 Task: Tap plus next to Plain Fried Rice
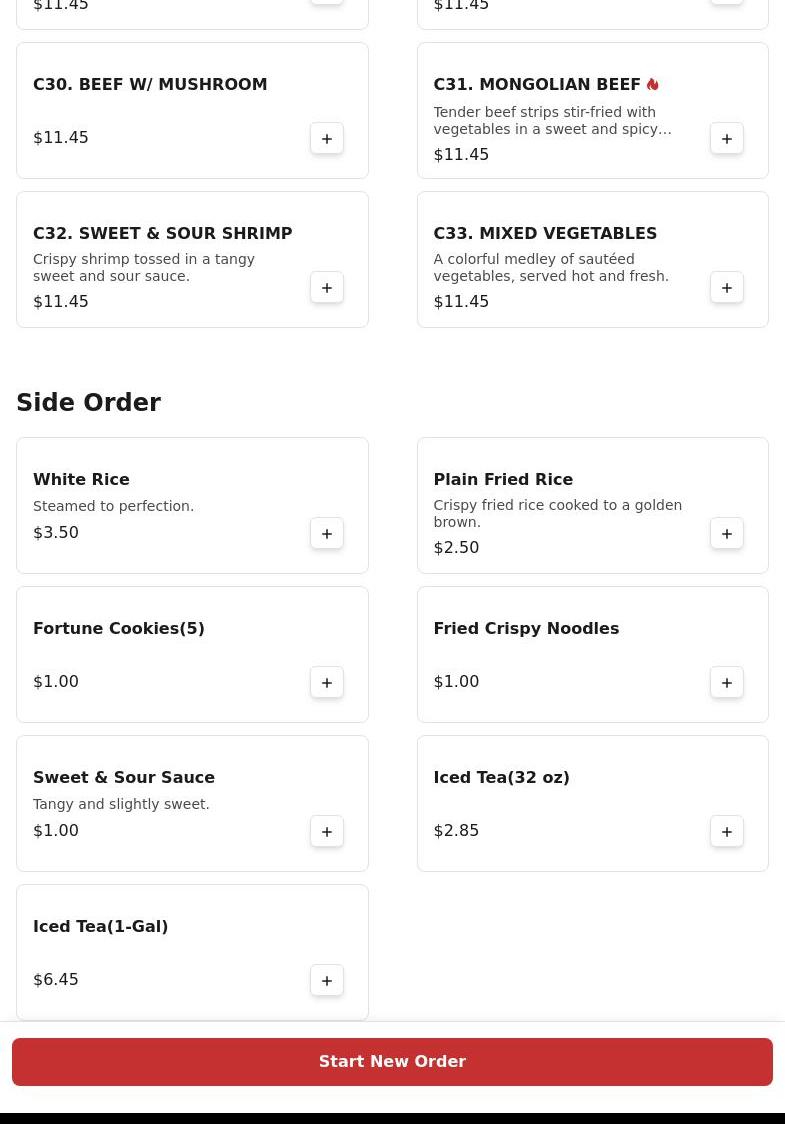pyautogui.click(x=727, y=533)
